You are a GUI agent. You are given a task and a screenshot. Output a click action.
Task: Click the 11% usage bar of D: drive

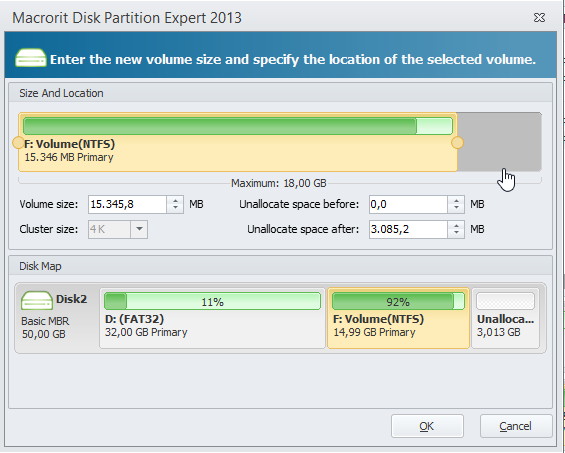point(212,301)
